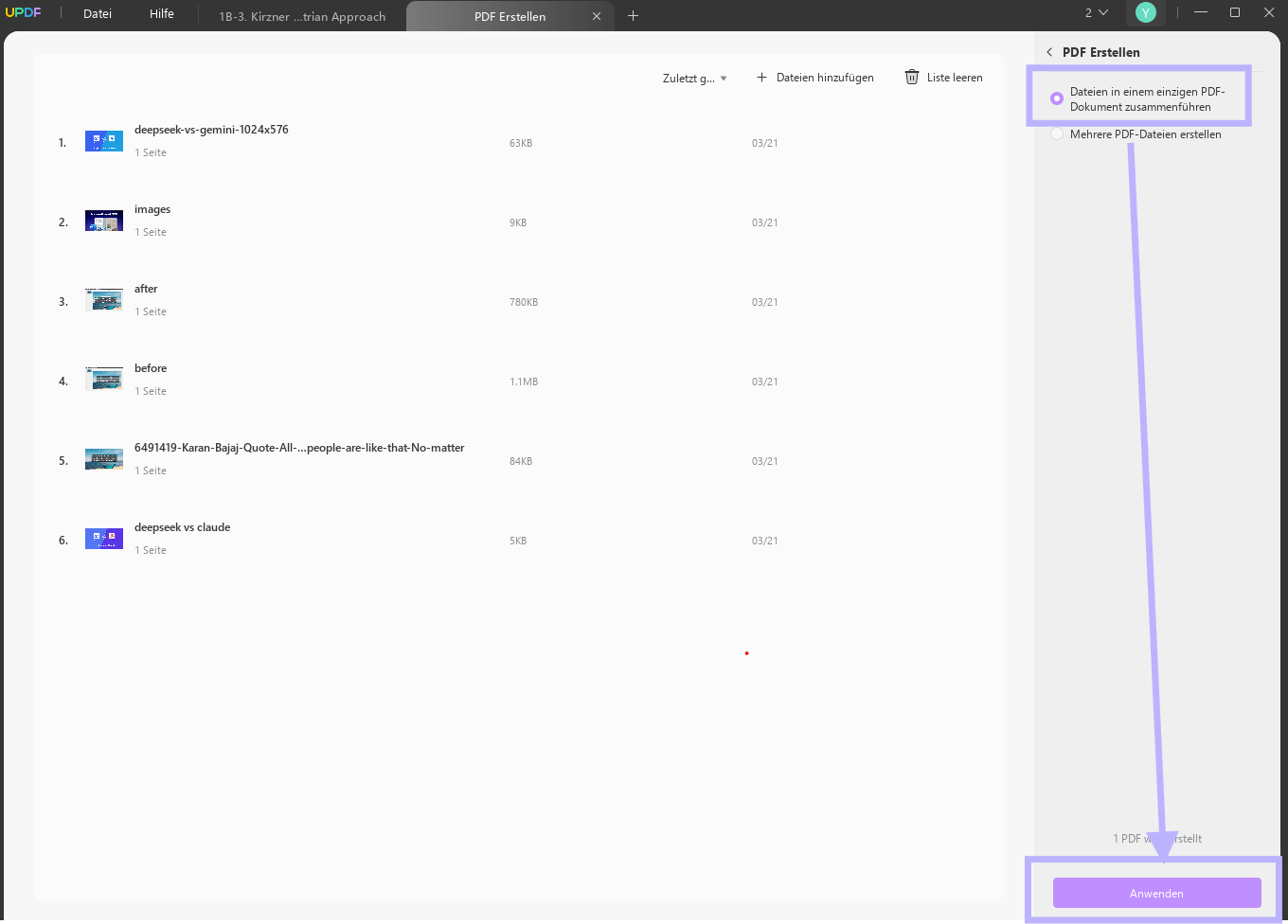
Task: Select the deepseek vs claude thumbnail
Action: pos(104,539)
